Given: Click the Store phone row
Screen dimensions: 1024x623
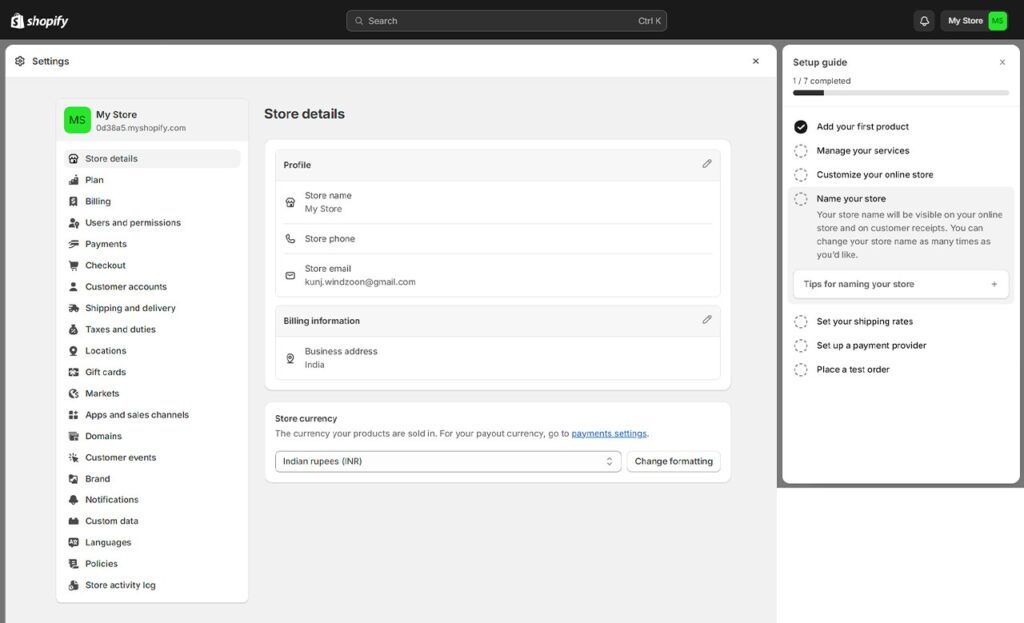Looking at the screenshot, I should [x=498, y=239].
